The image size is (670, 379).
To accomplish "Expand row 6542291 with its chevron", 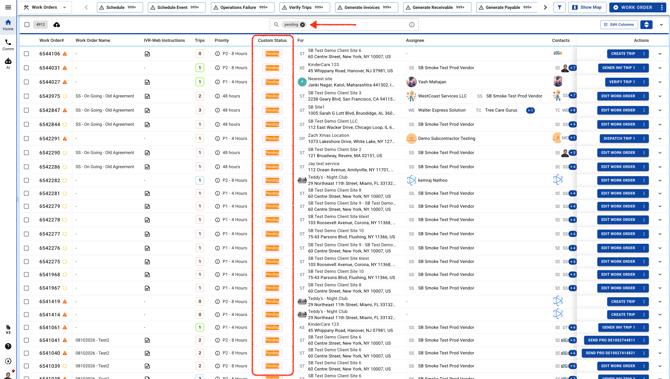I will pyautogui.click(x=660, y=138).
